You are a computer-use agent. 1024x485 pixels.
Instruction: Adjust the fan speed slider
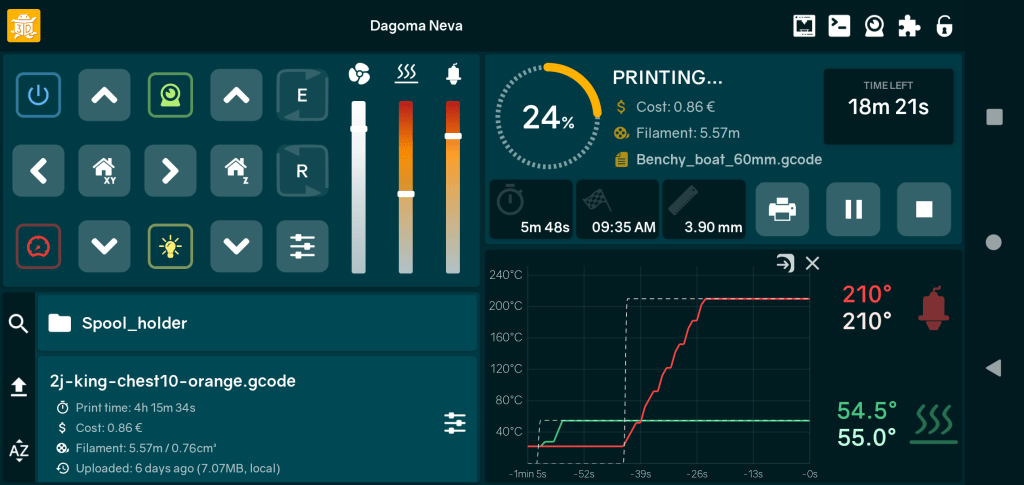pos(358,129)
